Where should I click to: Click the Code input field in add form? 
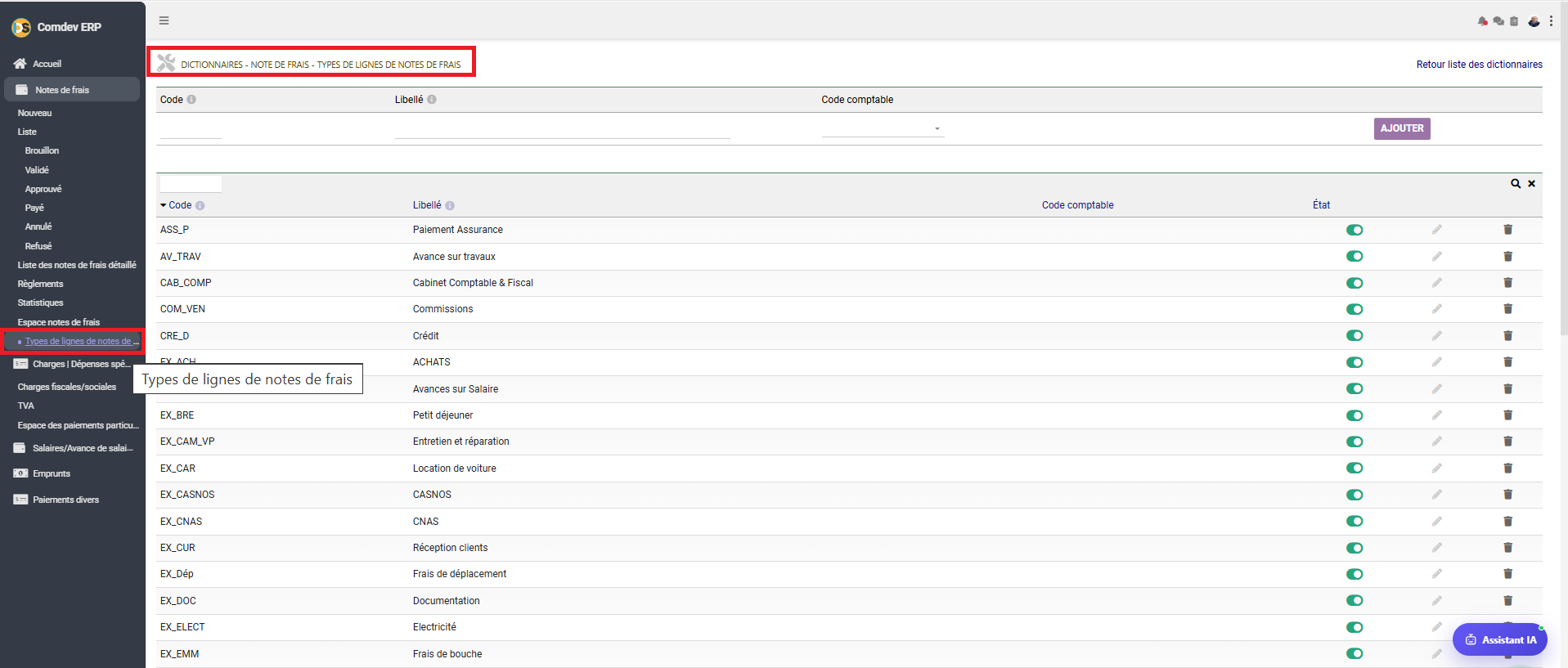click(x=191, y=129)
